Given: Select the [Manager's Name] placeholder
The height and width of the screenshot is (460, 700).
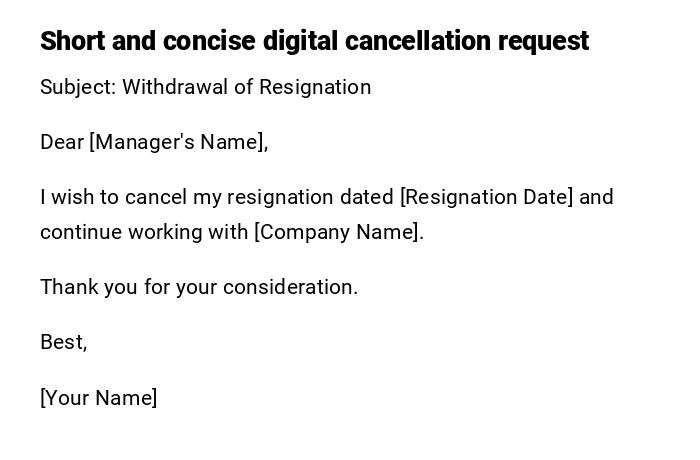Looking at the screenshot, I should (x=178, y=142).
